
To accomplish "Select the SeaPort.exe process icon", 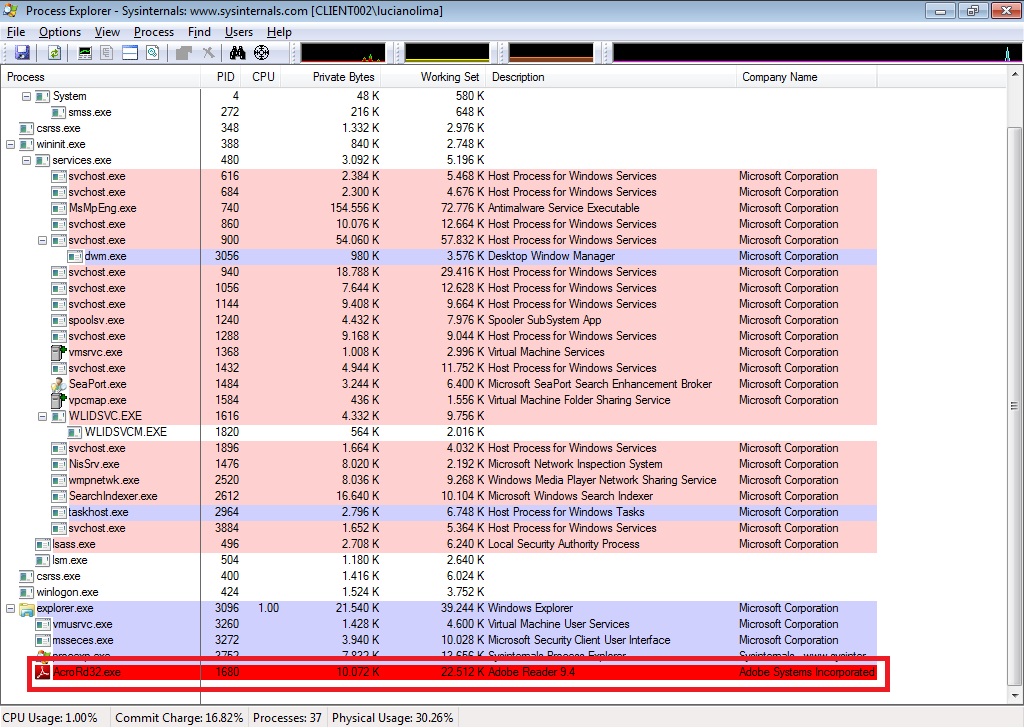I will click(x=59, y=384).
